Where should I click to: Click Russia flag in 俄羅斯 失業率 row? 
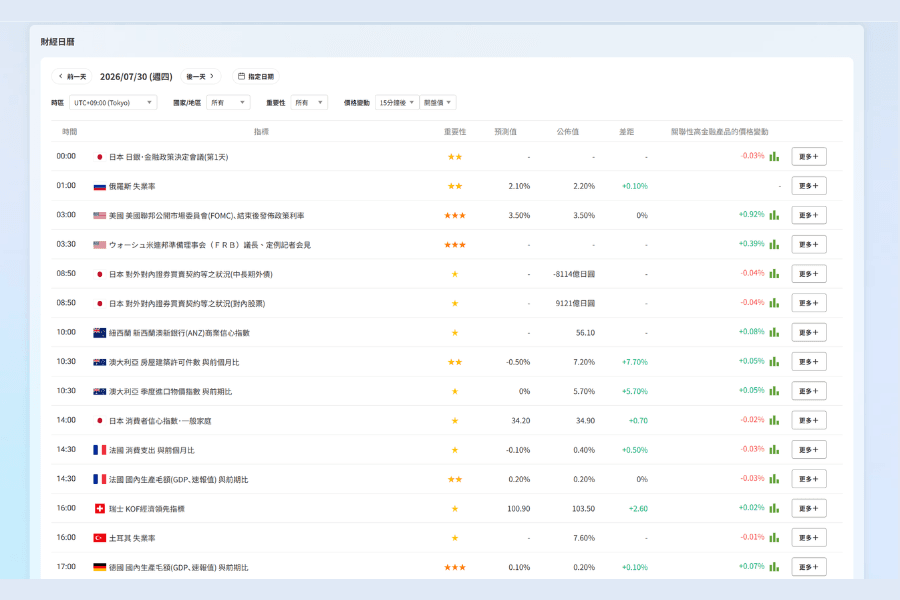(x=99, y=187)
